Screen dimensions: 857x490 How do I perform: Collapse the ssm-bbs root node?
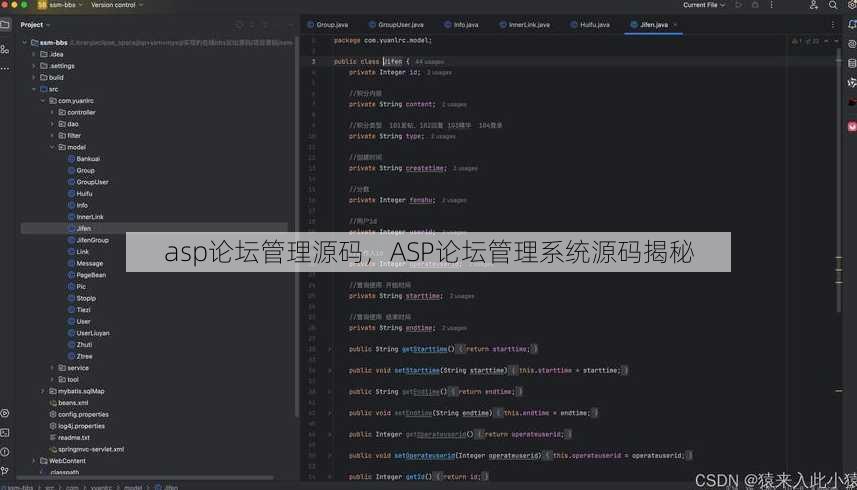24,43
